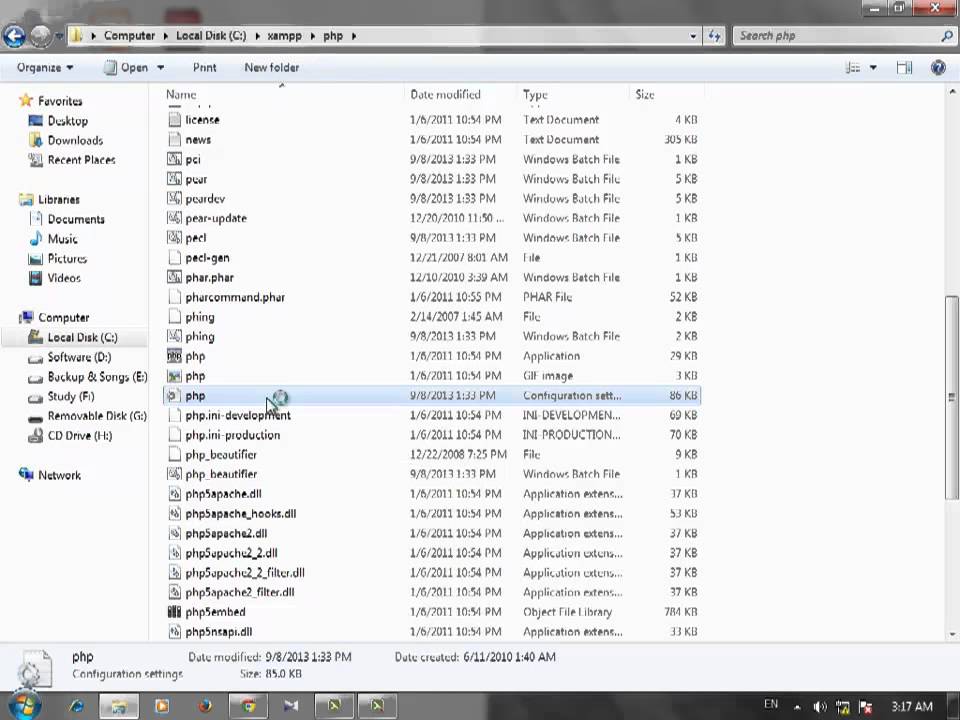Open Help with the question mark icon
960x720 pixels.
tap(938, 67)
